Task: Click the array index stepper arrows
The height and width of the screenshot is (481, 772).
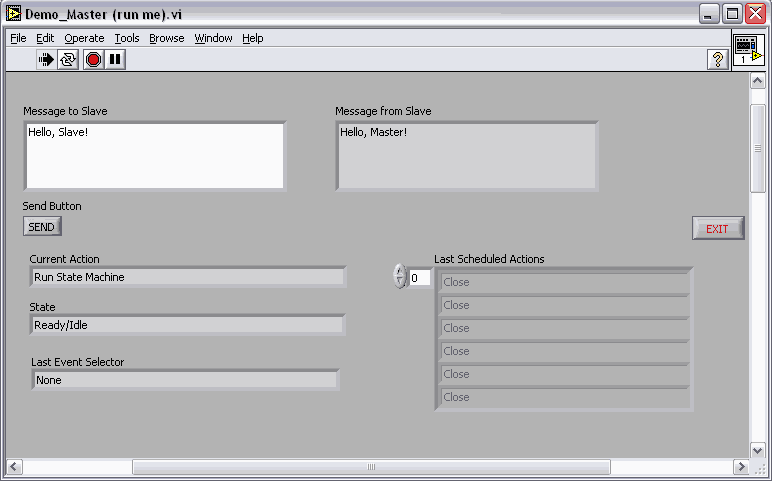Action: coord(400,277)
